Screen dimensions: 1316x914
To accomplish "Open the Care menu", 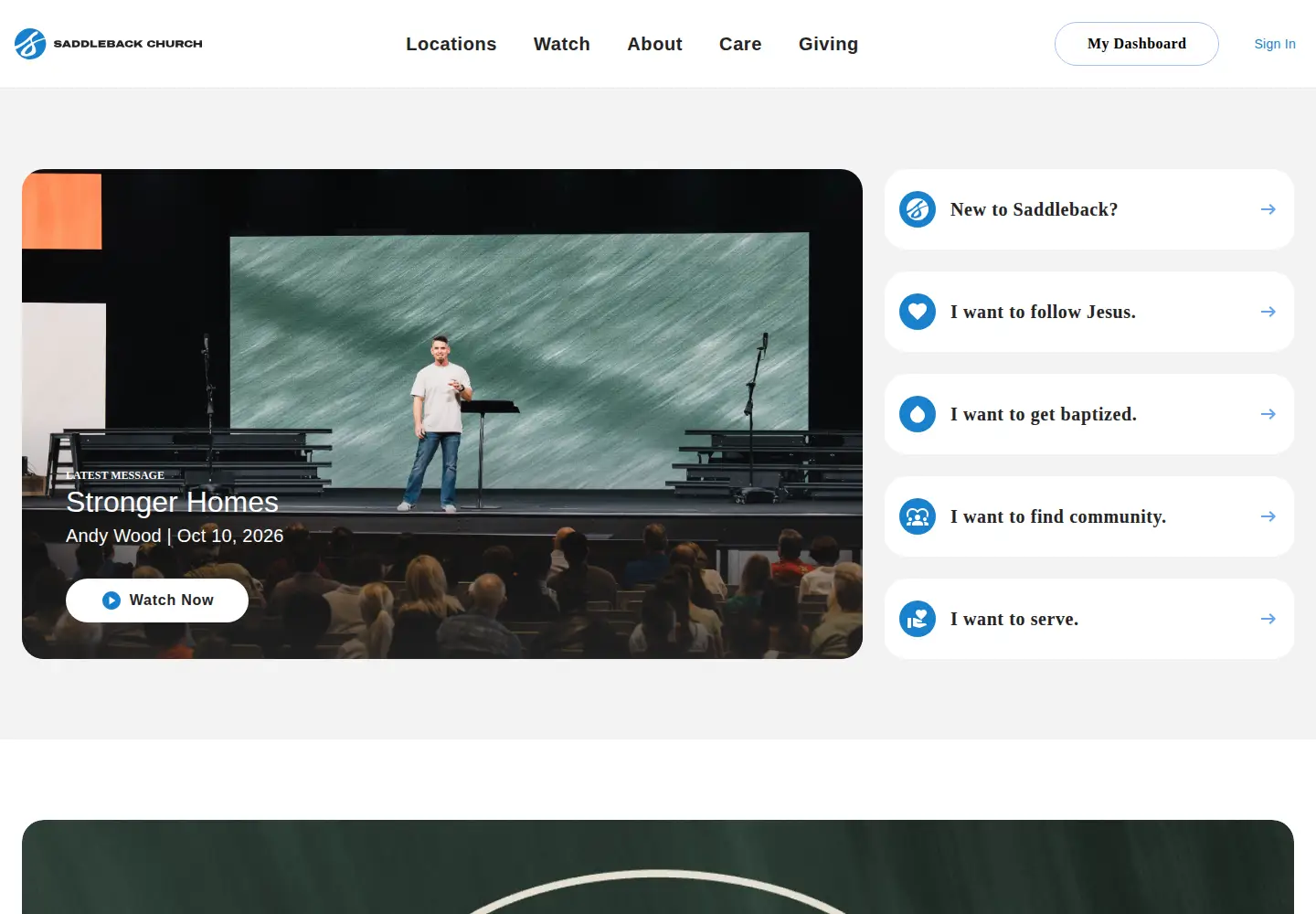I will (740, 44).
